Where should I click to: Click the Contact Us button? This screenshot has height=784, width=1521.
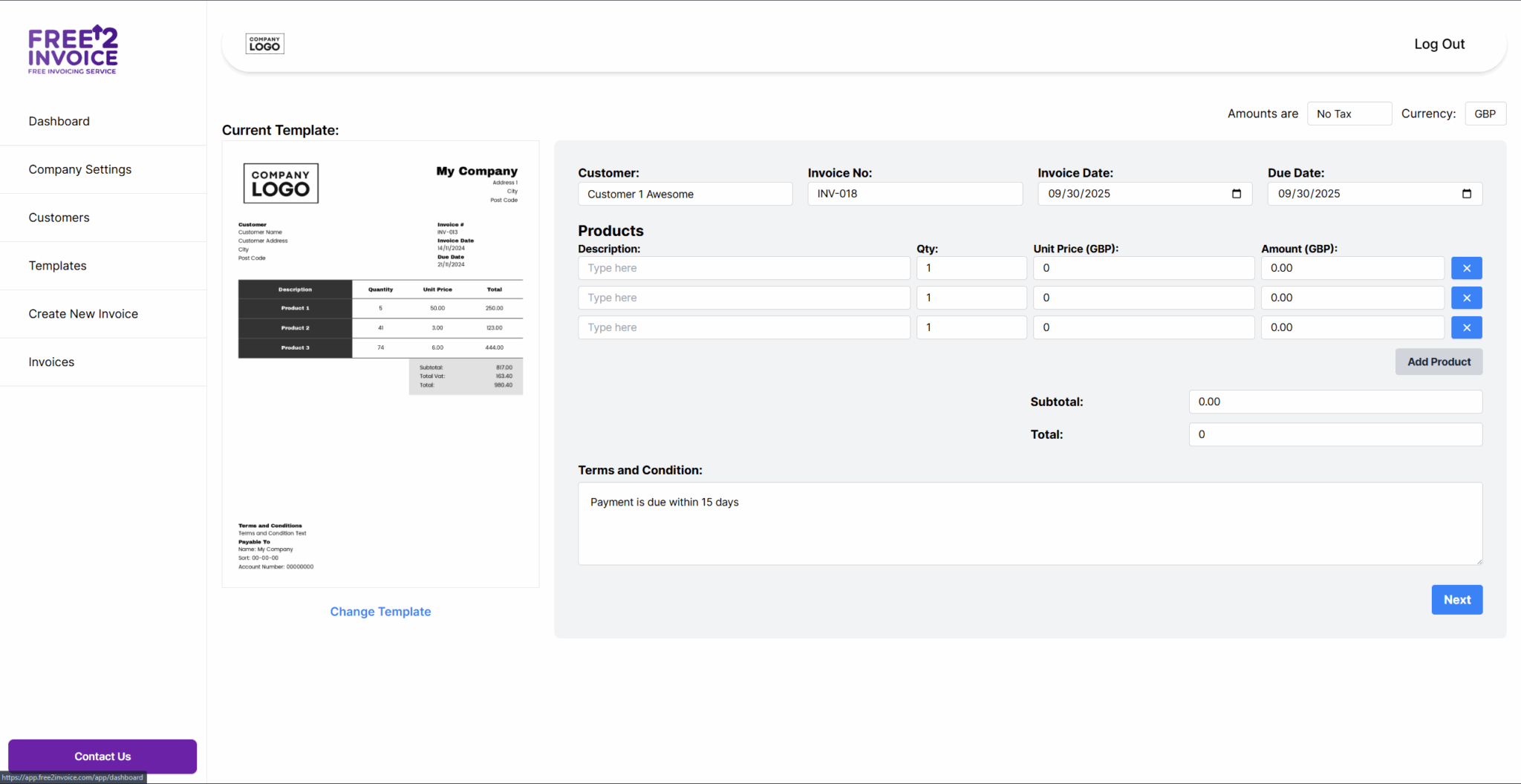coord(102,756)
